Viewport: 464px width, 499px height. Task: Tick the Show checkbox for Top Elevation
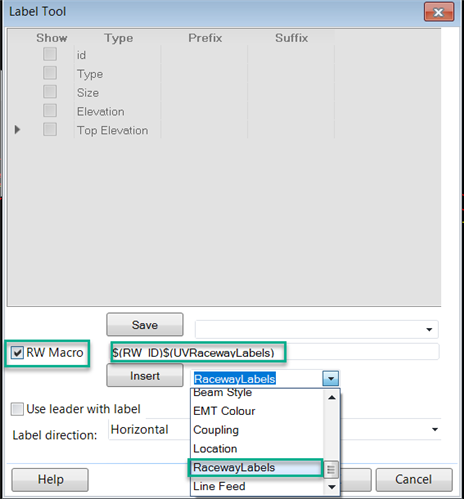tap(50, 129)
